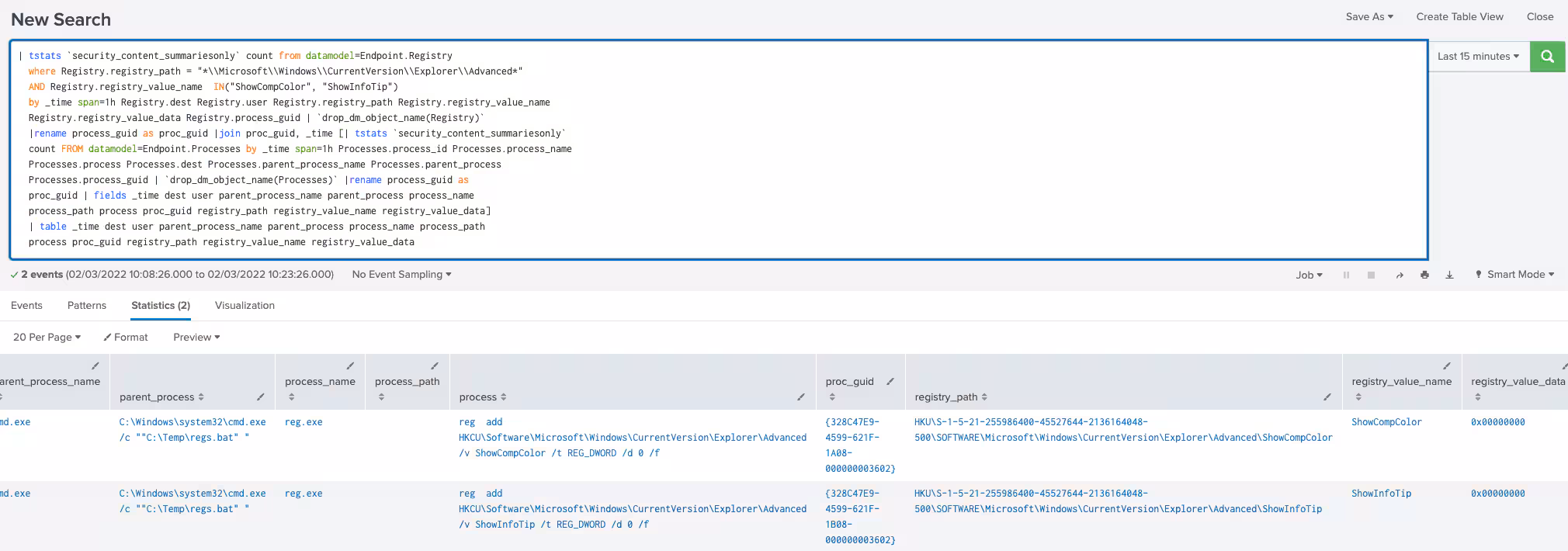Pause the search job

pos(1346,275)
